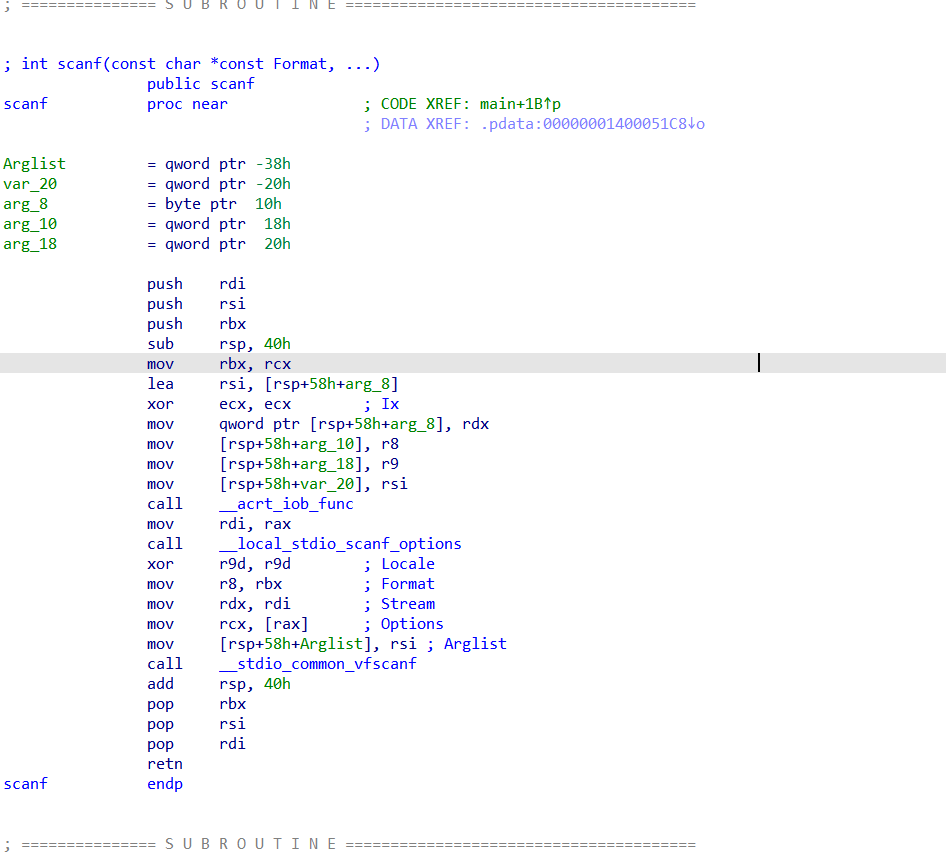This screenshot has height=863, width=946.
Task: Click 'mov [rsp+58h+var_20], rsi' instruction
Action: 278,483
